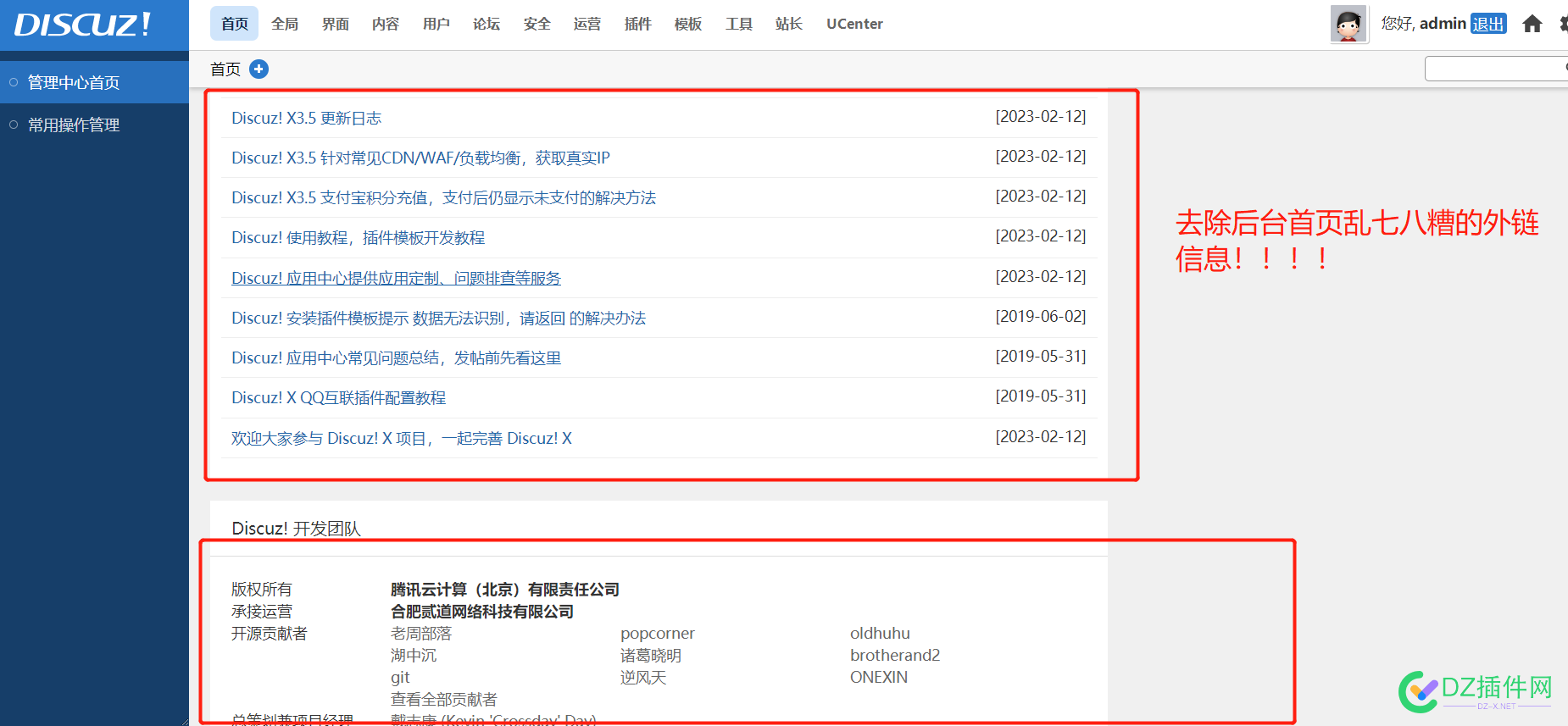
Task: Open the QQ互联插件配置教程 link
Action: pos(339,397)
